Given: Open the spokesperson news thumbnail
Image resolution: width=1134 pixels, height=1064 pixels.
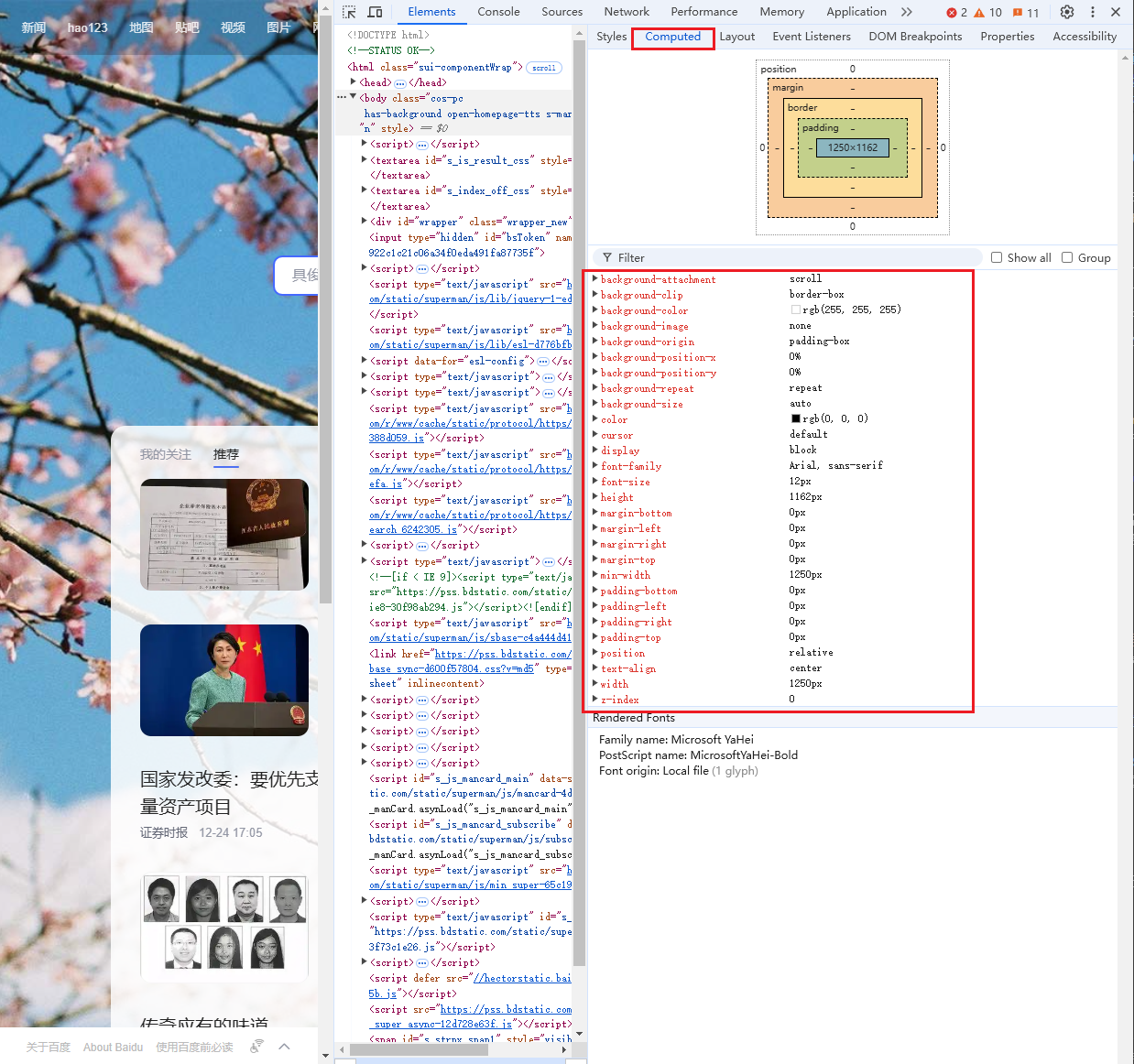Looking at the screenshot, I should tap(224, 680).
